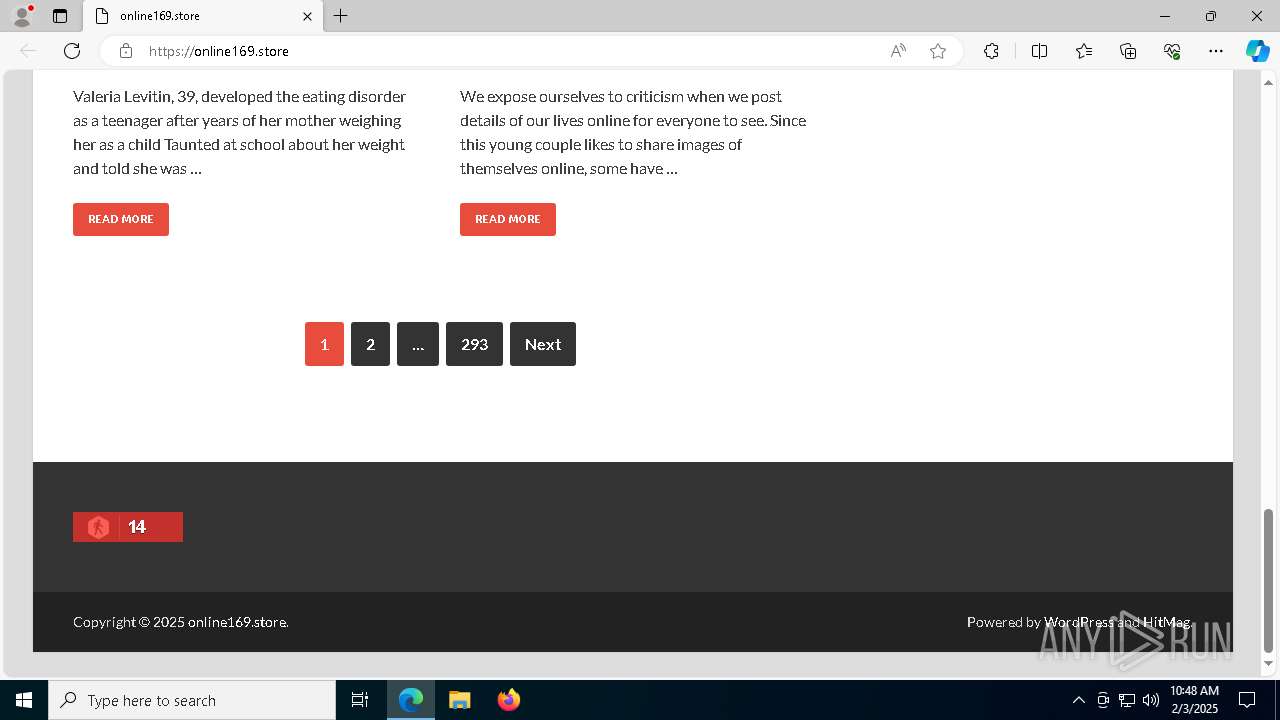Viewport: 1280px width, 720px height.
Task: Click scrollbar down arrow
Action: (1269, 663)
